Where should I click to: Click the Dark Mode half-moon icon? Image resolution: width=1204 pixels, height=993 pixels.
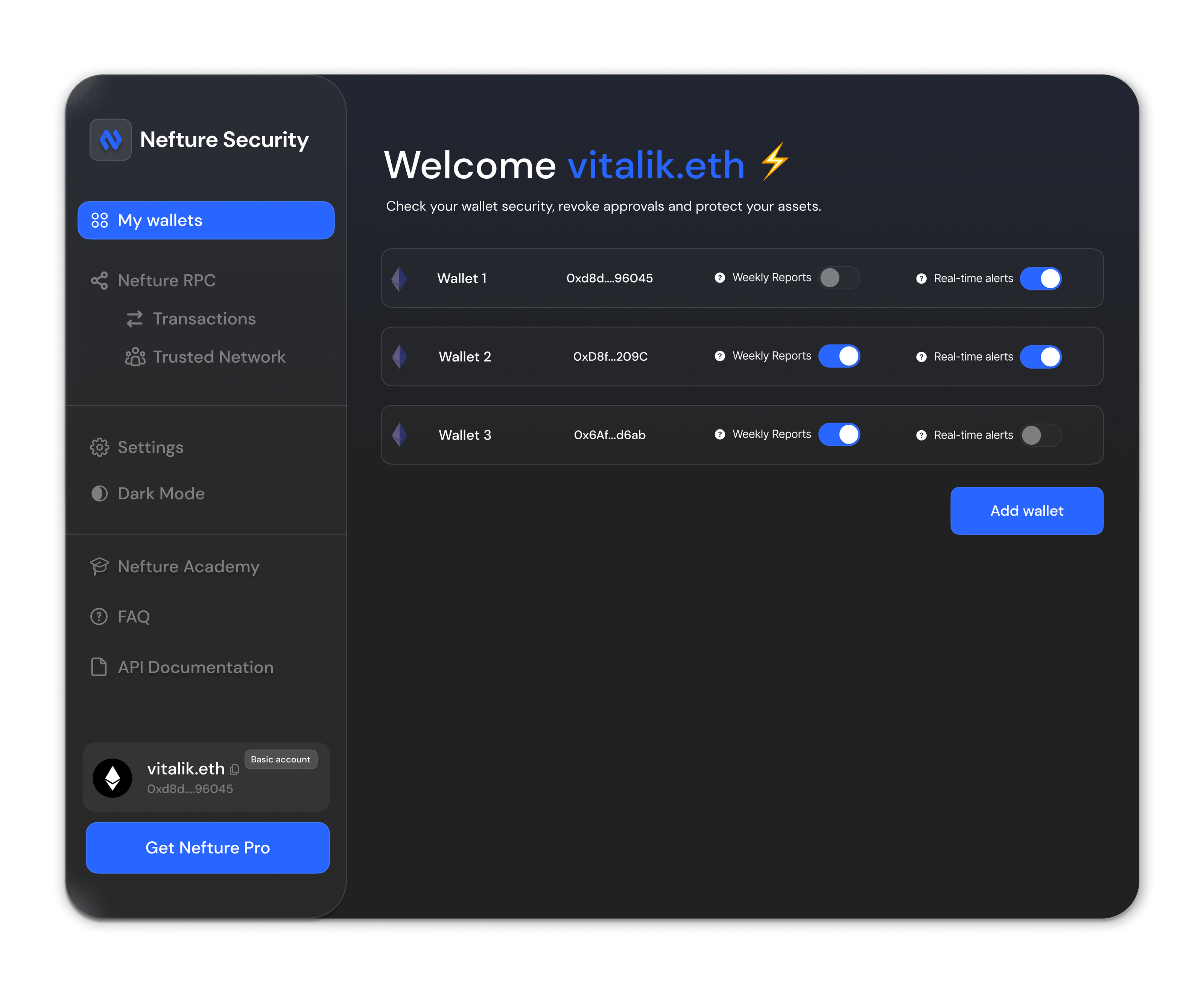pyautogui.click(x=100, y=493)
